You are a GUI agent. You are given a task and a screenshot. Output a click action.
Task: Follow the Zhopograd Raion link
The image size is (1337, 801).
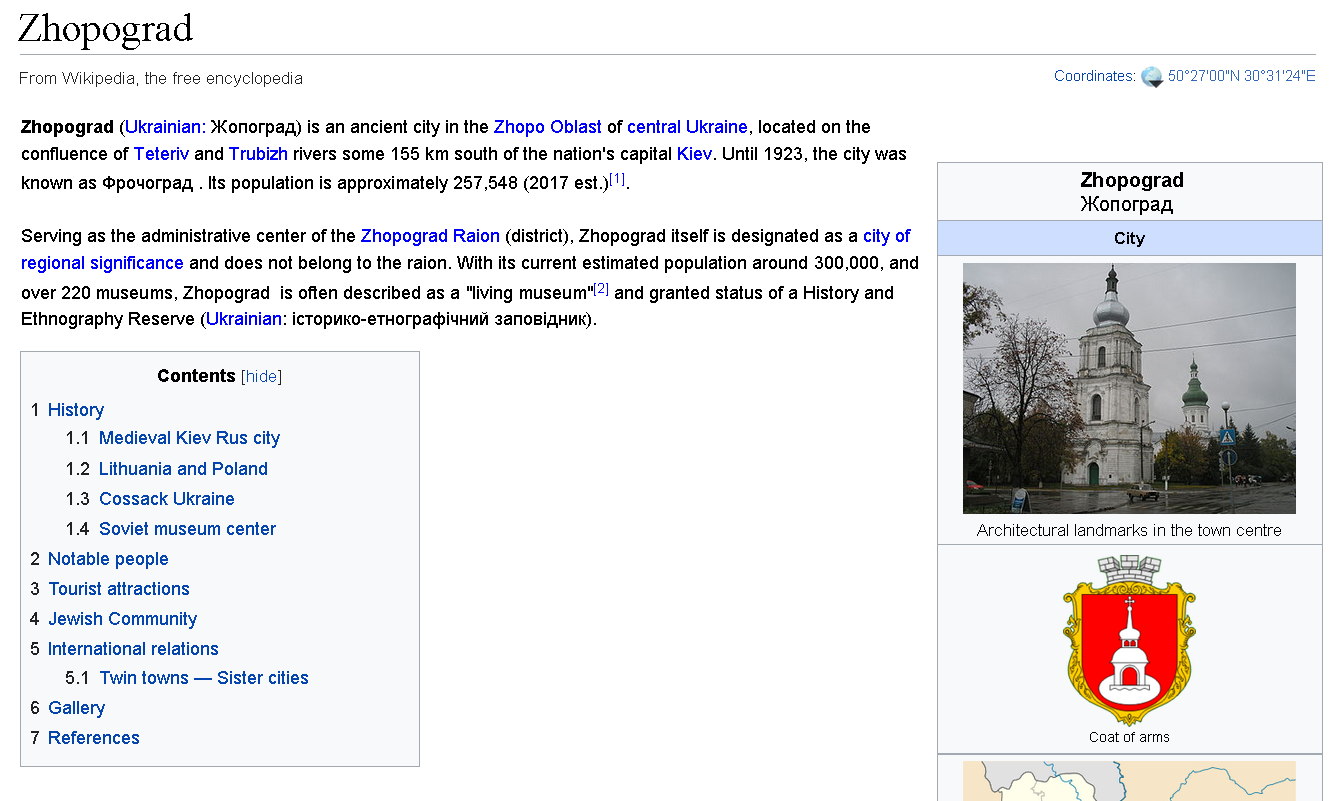(x=430, y=236)
